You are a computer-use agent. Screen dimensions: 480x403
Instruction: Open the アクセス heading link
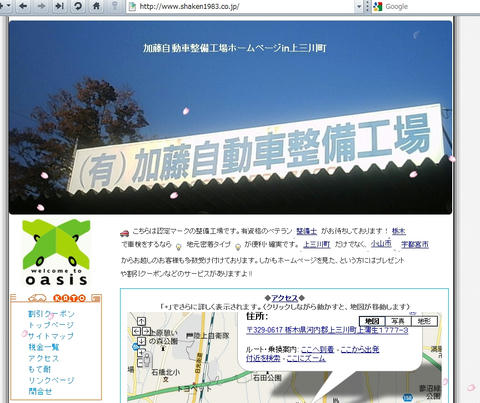point(284,298)
